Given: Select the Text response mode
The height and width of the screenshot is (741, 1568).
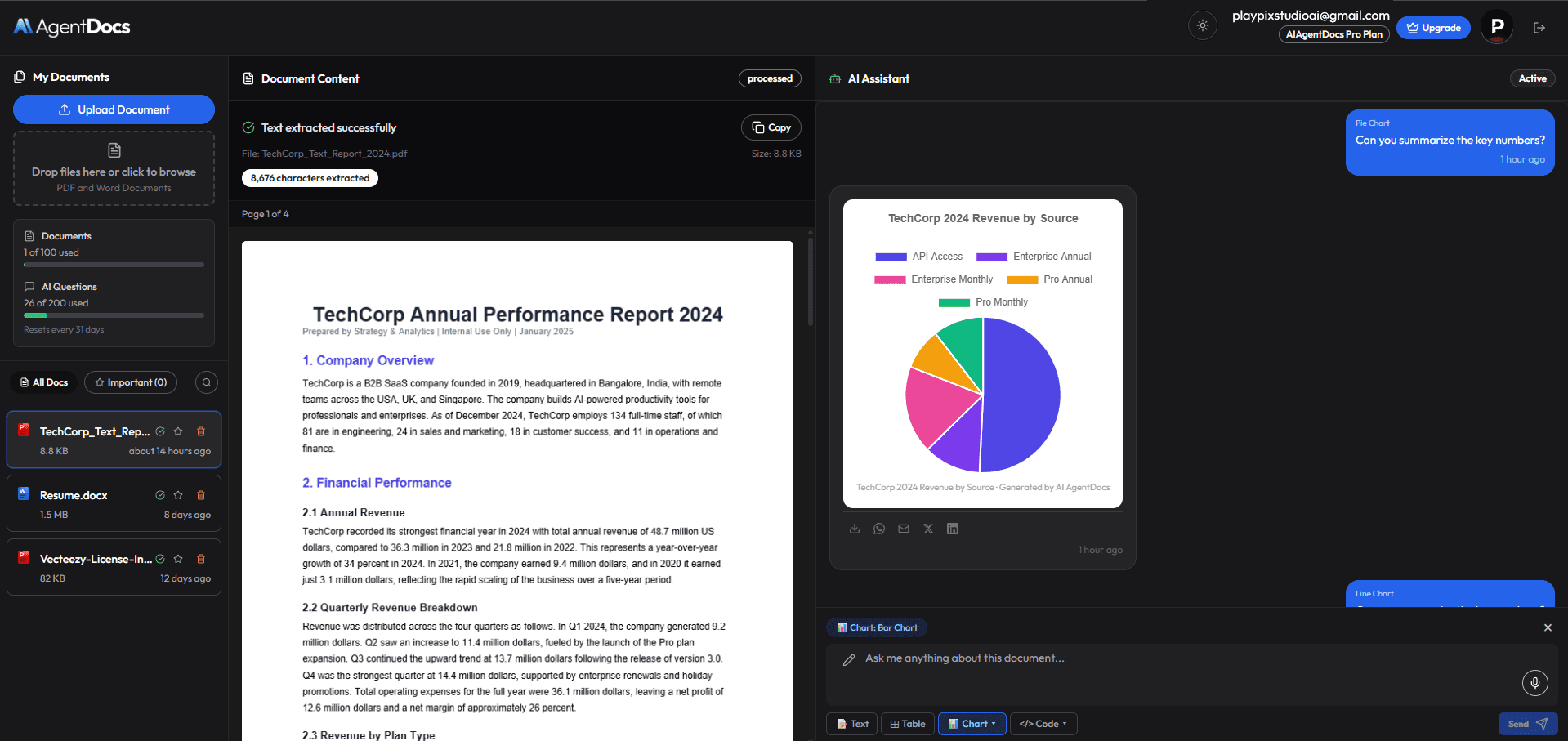Looking at the screenshot, I should pos(852,724).
